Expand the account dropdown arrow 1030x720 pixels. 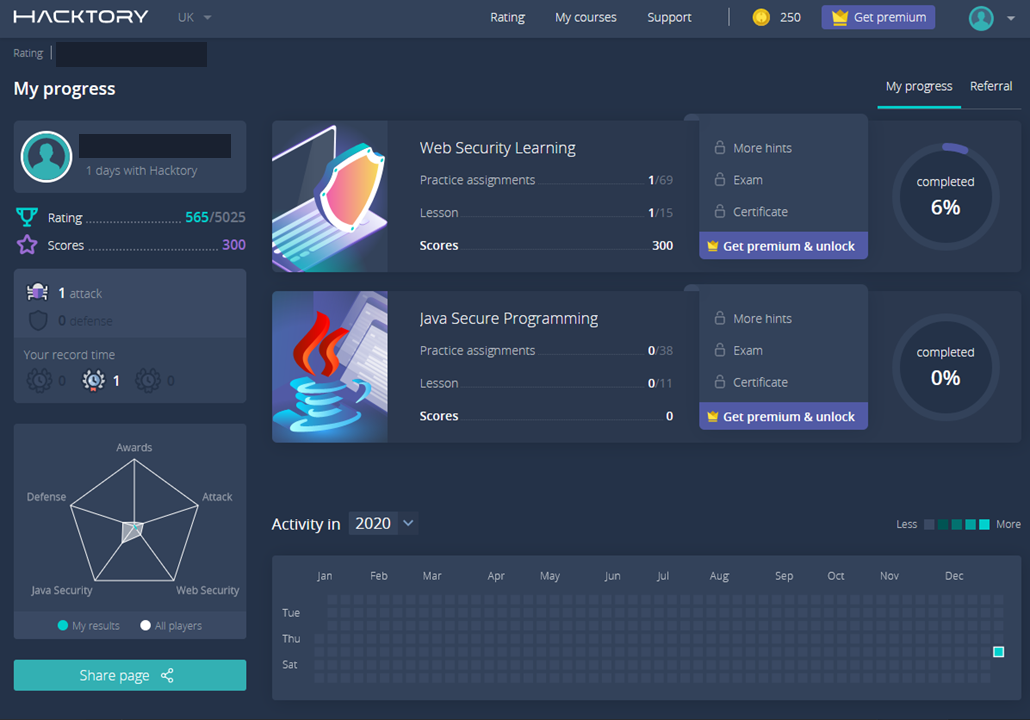point(1010,18)
